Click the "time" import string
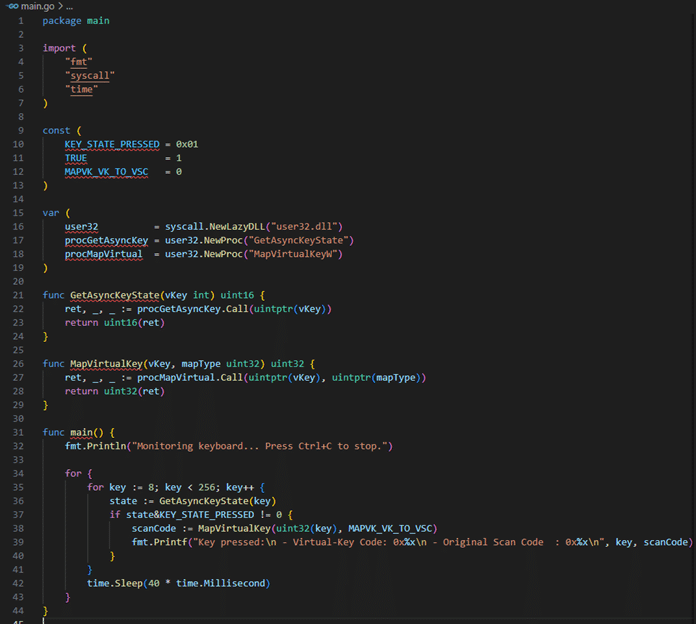696x624 pixels. pos(82,89)
